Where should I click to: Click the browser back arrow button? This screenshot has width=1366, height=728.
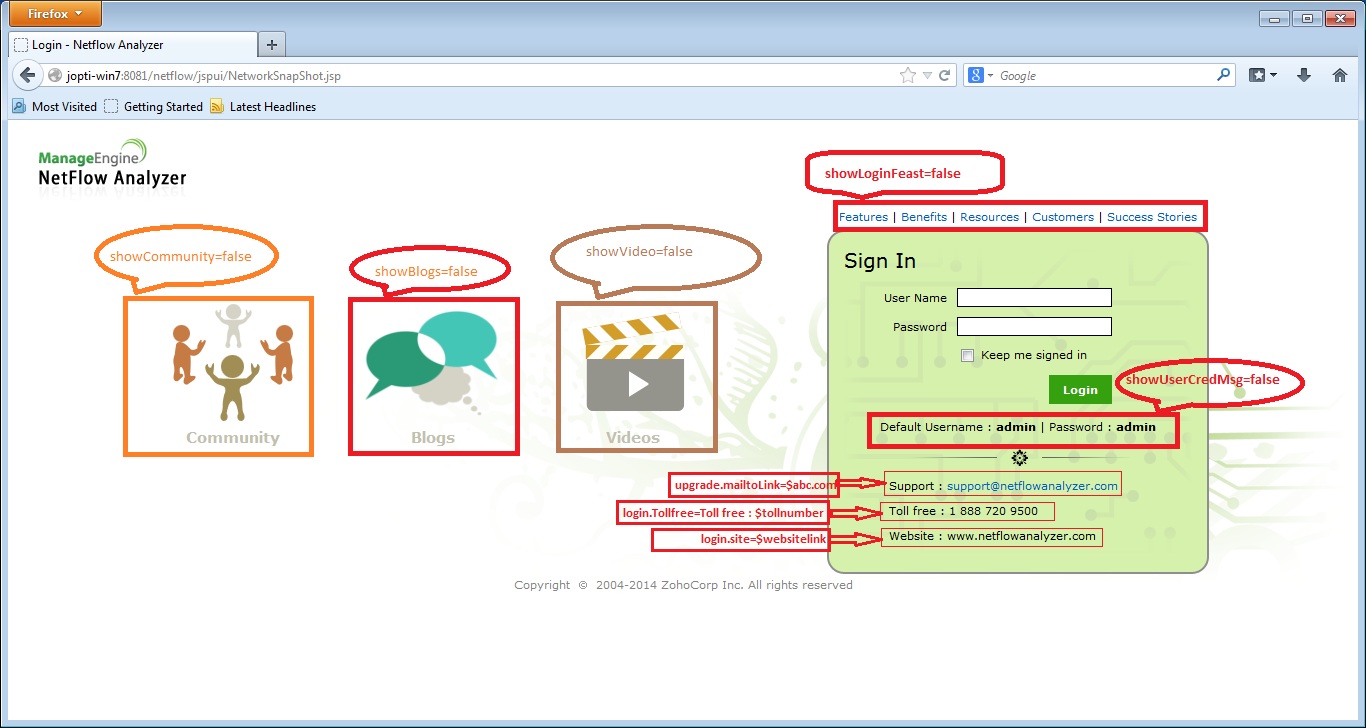[28, 76]
